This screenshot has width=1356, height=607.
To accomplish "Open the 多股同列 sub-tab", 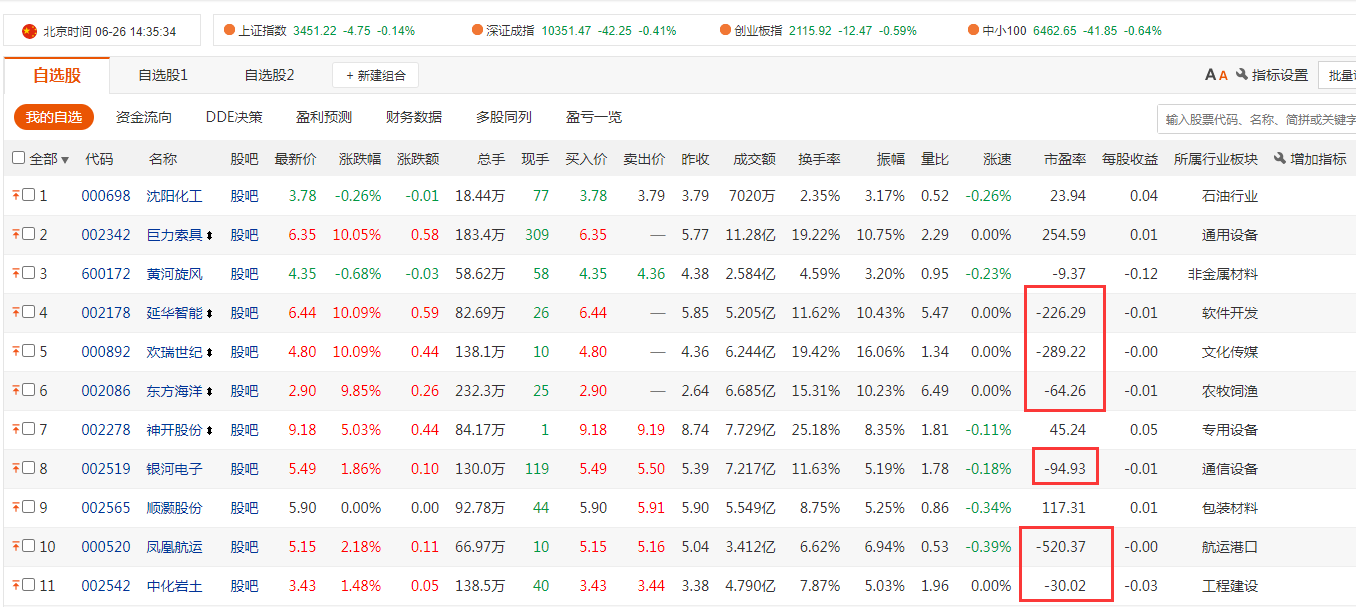I will point(504,117).
